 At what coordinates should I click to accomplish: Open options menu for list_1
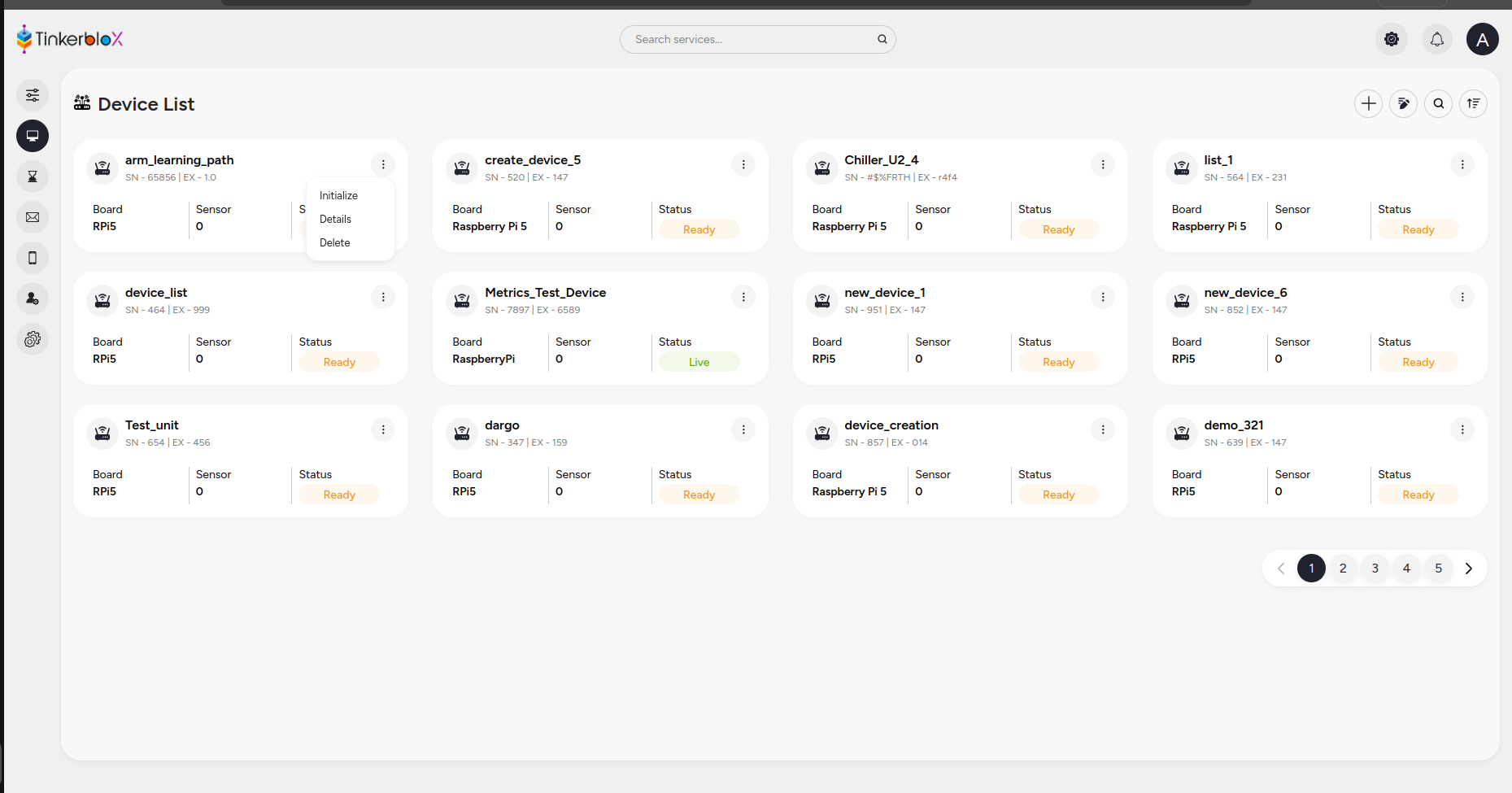[1462, 164]
